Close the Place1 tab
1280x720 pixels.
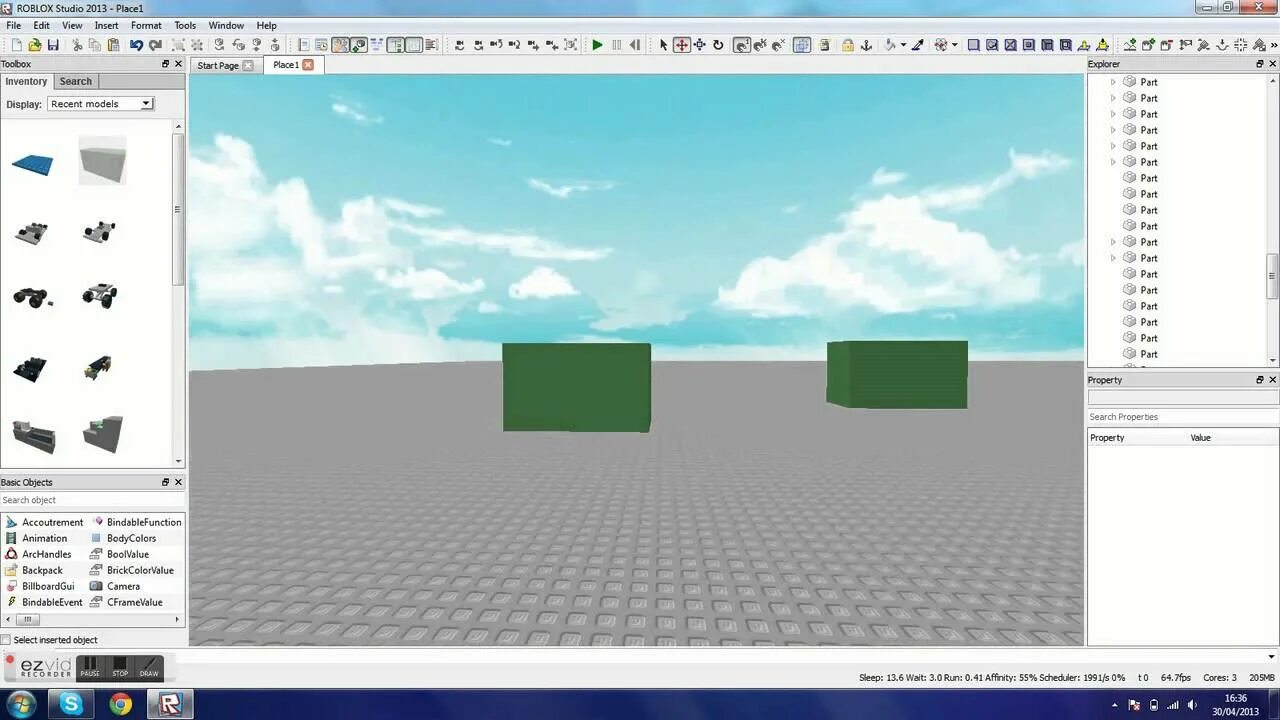308,65
